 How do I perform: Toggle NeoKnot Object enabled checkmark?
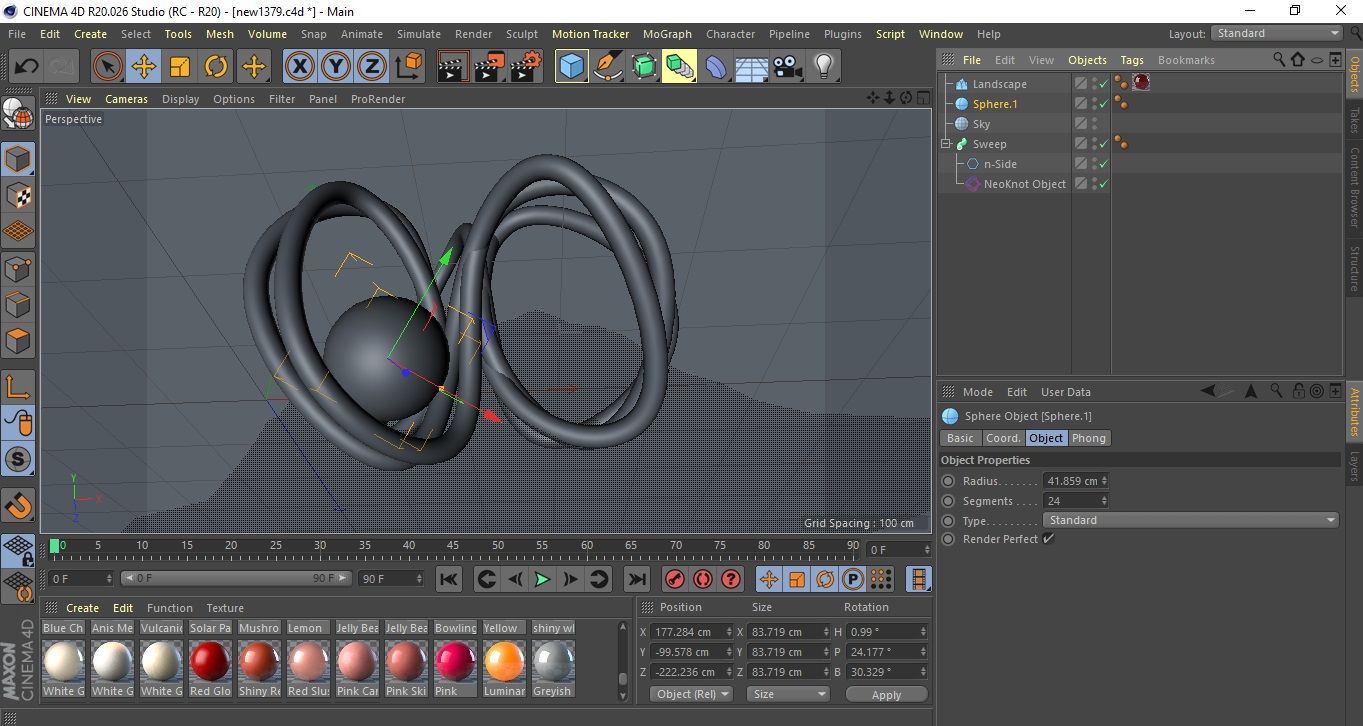[x=1103, y=184]
